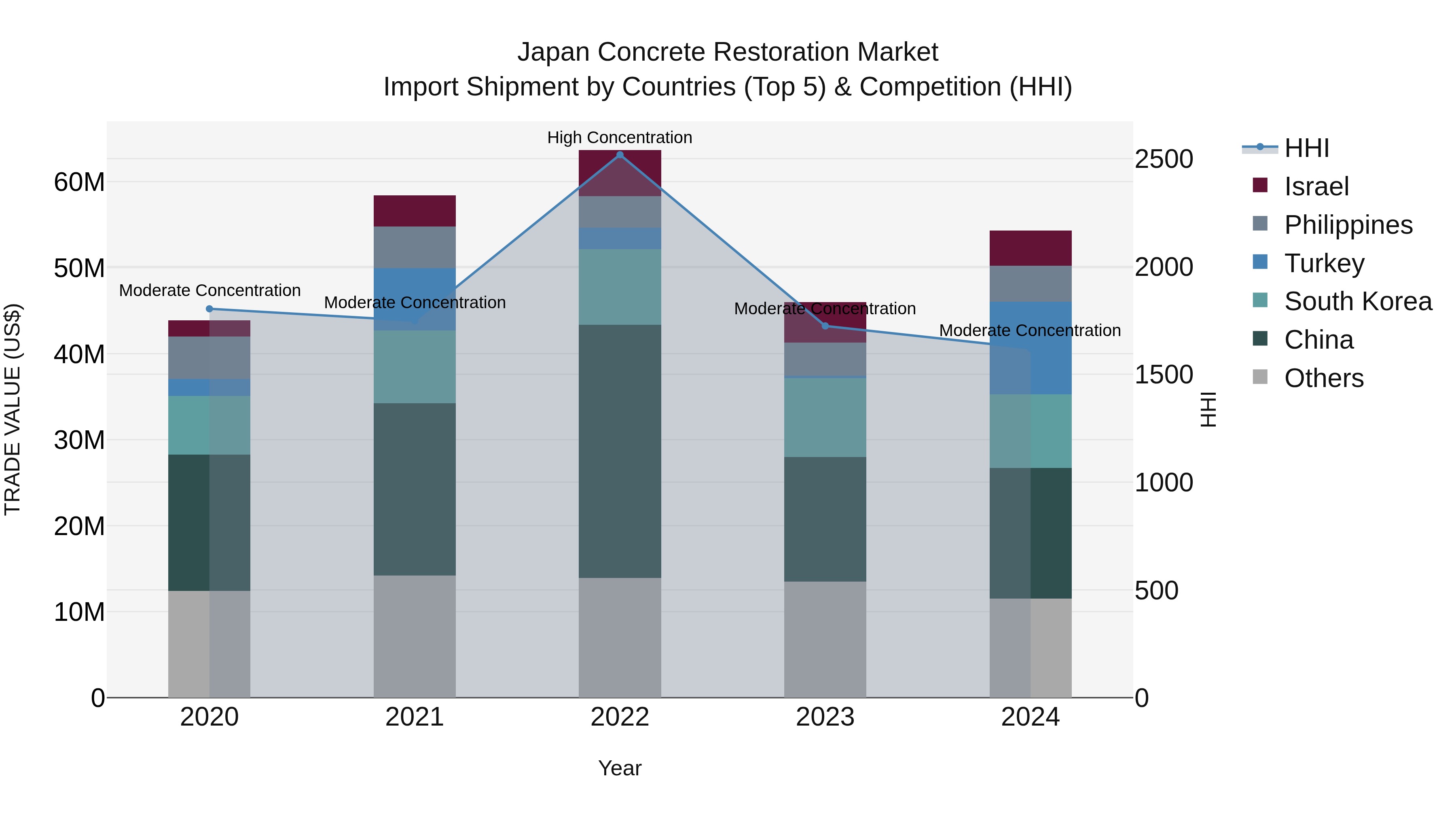Click the 2023 HHI line marker
The height and width of the screenshot is (819, 1456).
click(825, 326)
